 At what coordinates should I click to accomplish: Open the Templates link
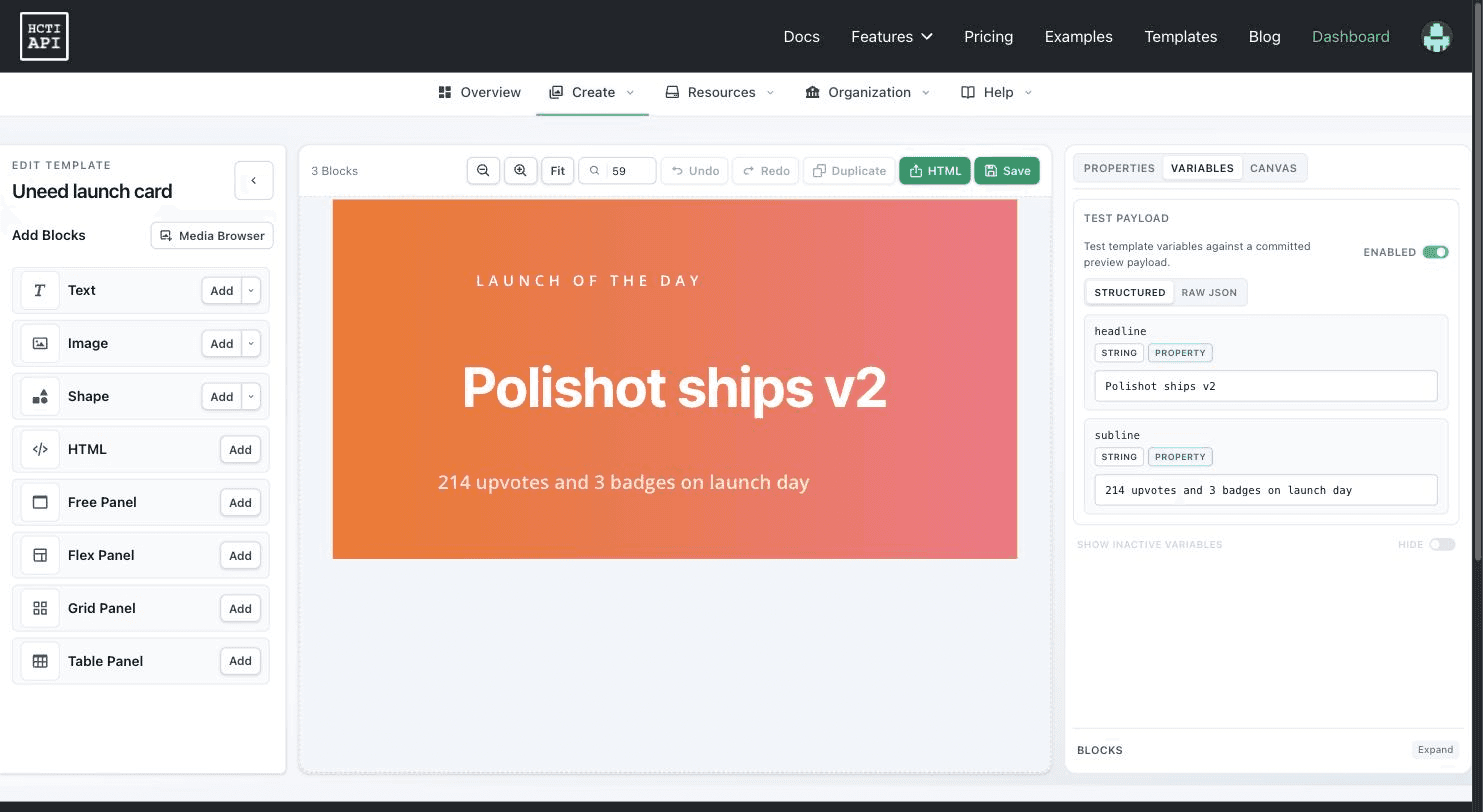click(x=1180, y=36)
